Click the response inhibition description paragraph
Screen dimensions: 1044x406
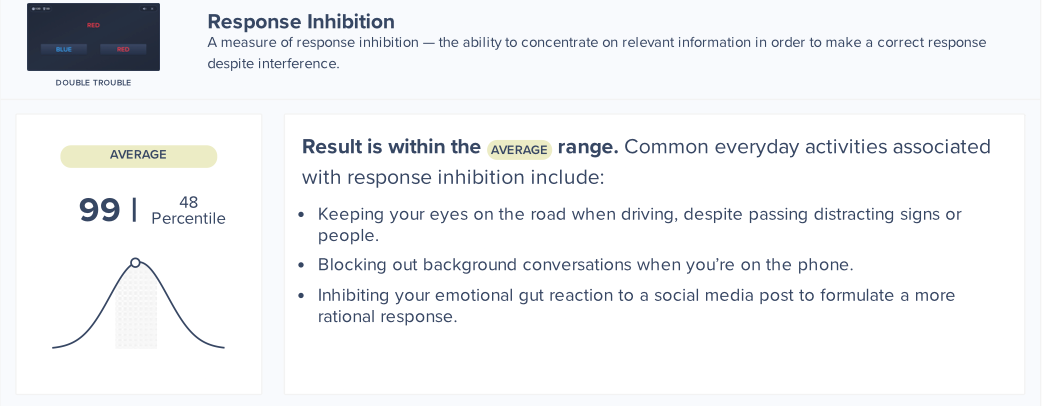coord(596,53)
